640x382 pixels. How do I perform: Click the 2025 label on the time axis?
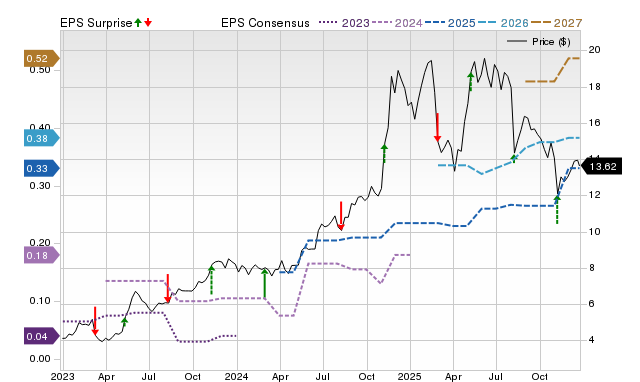[x=409, y=376]
